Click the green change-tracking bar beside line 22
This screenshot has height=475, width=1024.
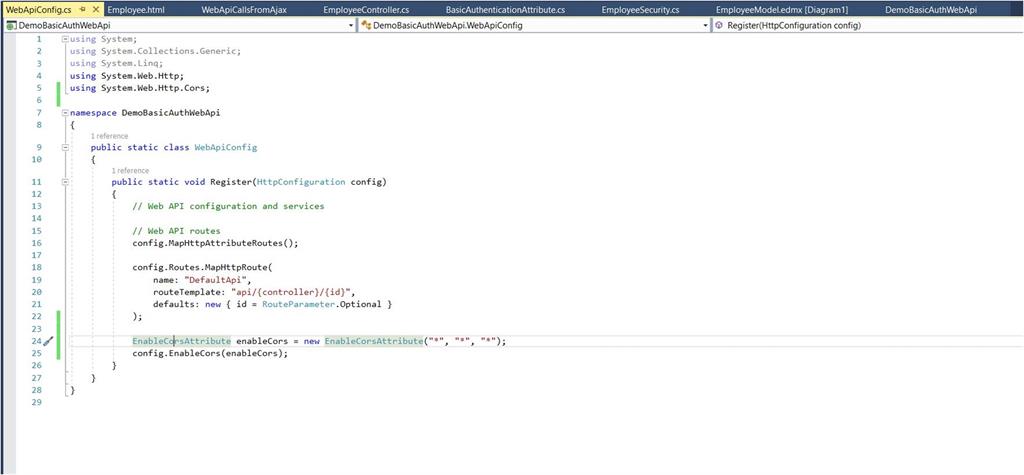pos(59,316)
